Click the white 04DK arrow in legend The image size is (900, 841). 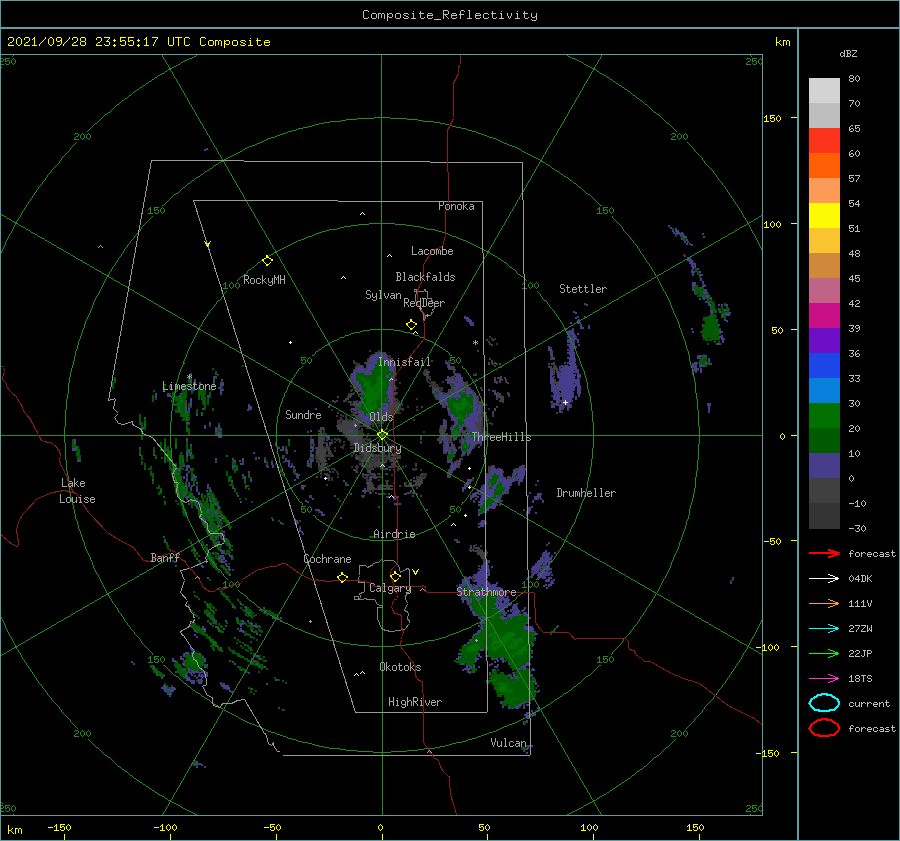[x=824, y=578]
